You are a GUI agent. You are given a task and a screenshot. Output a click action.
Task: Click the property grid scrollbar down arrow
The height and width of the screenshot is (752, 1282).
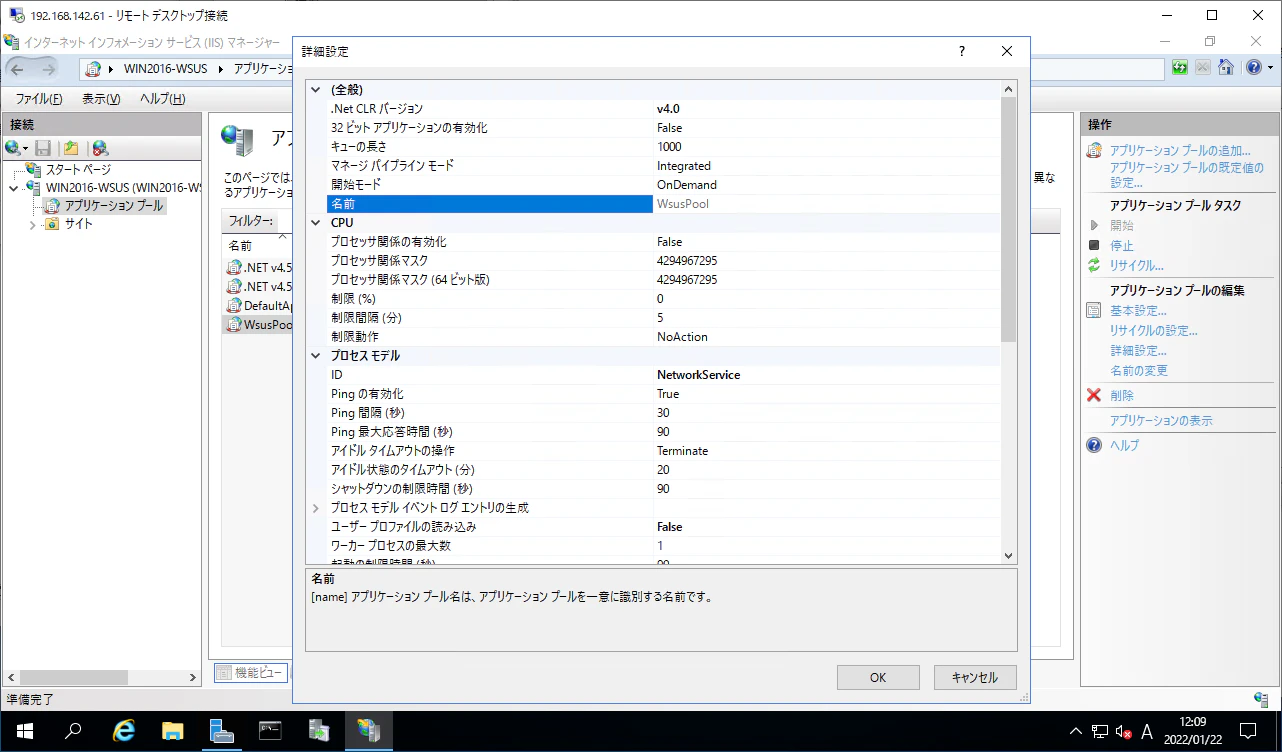[x=1008, y=556]
